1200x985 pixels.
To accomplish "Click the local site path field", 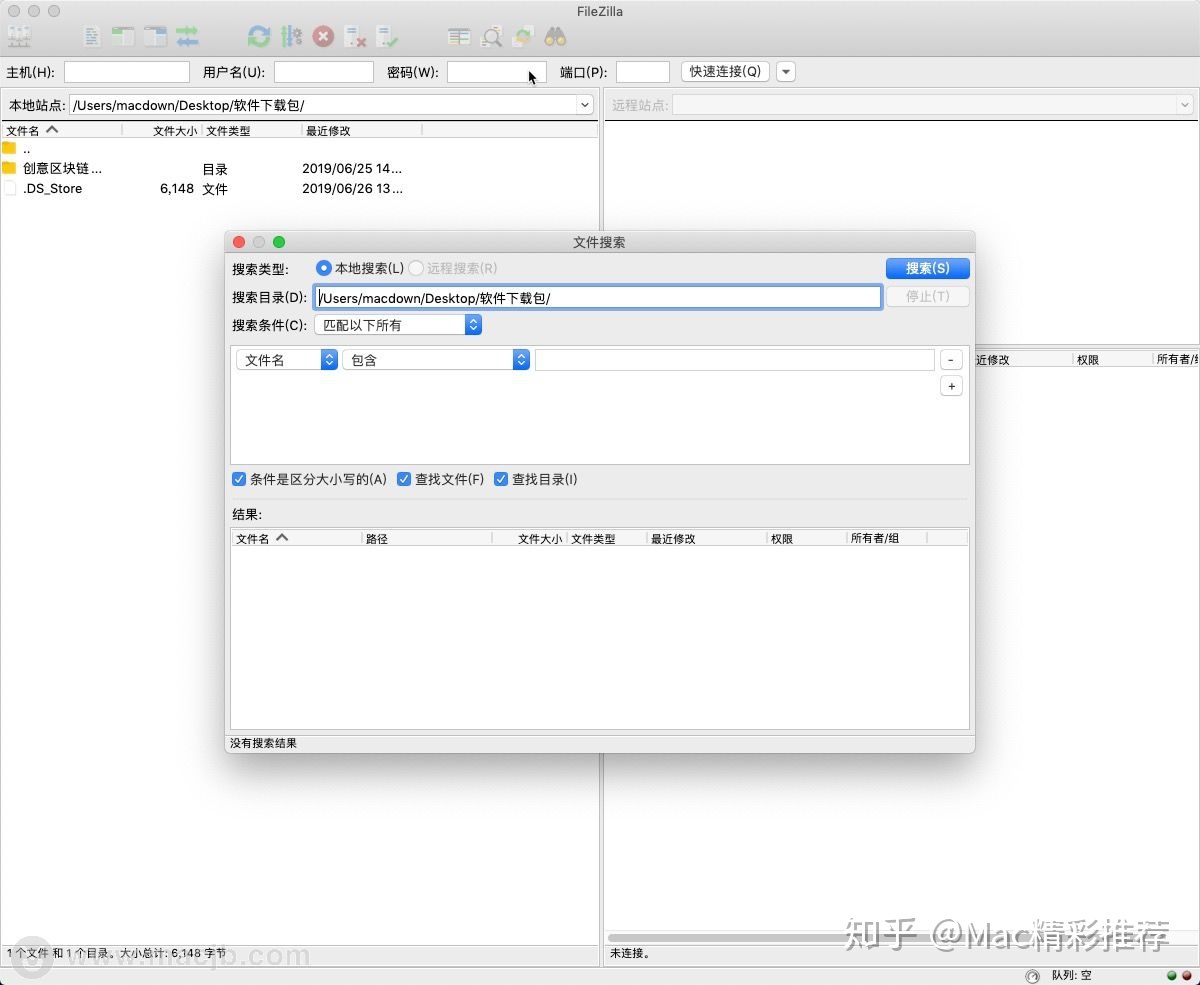I will [324, 105].
